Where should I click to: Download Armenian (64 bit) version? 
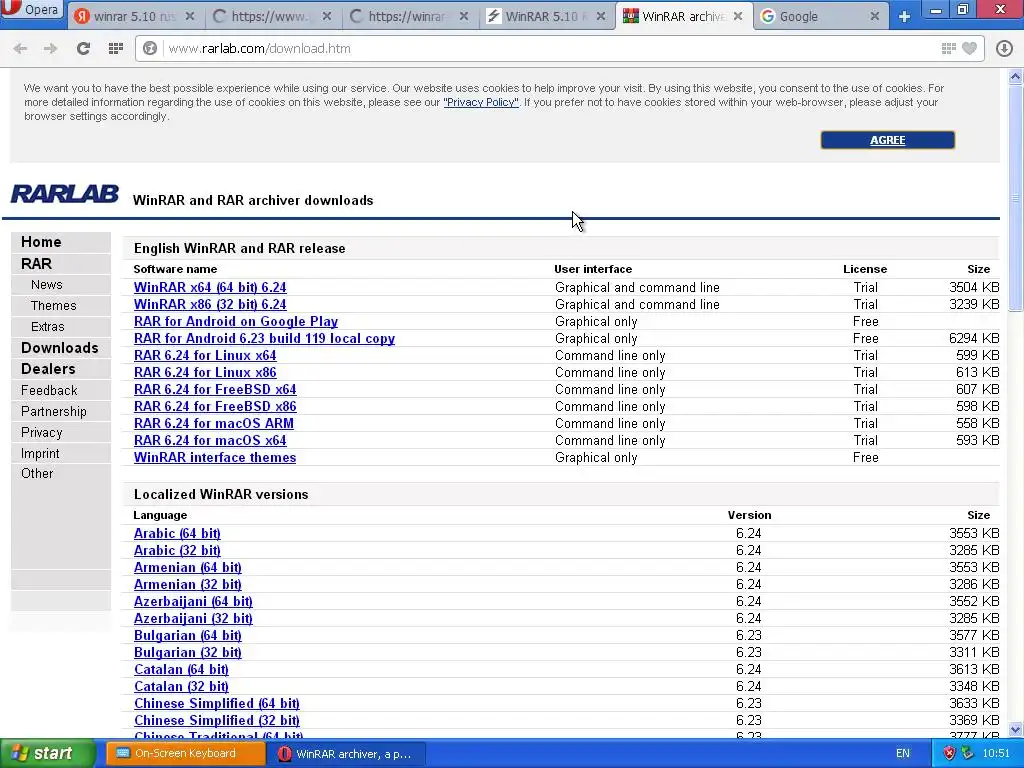click(x=187, y=568)
